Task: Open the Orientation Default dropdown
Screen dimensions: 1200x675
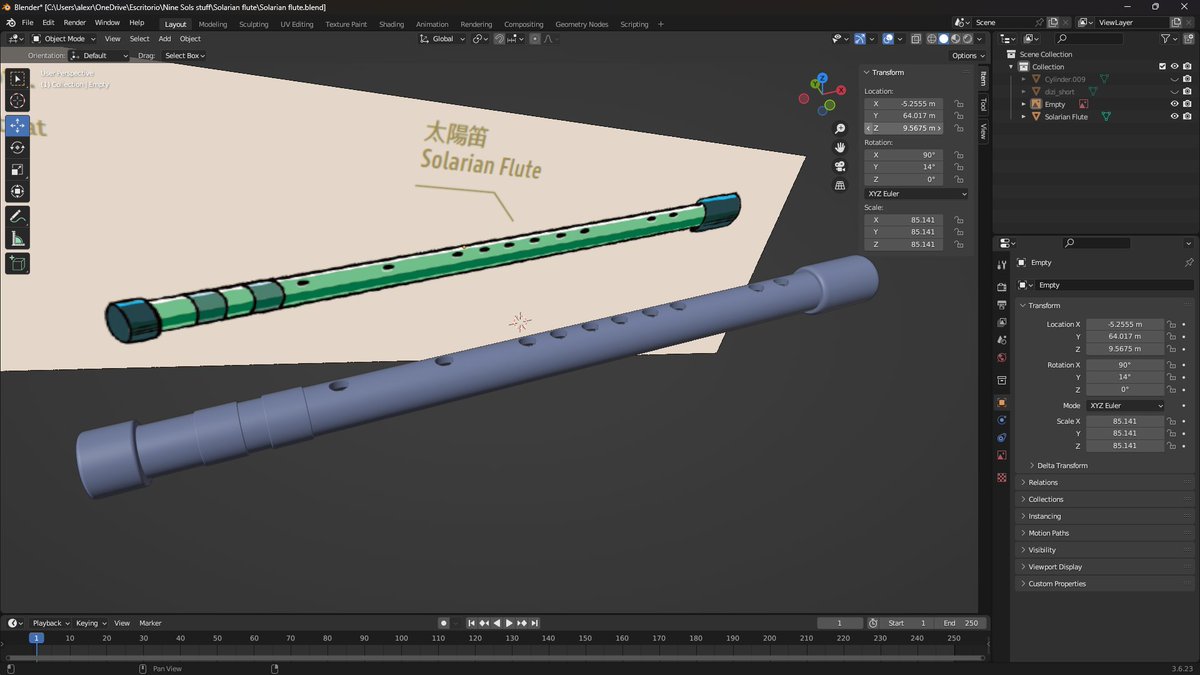Action: click(100, 56)
